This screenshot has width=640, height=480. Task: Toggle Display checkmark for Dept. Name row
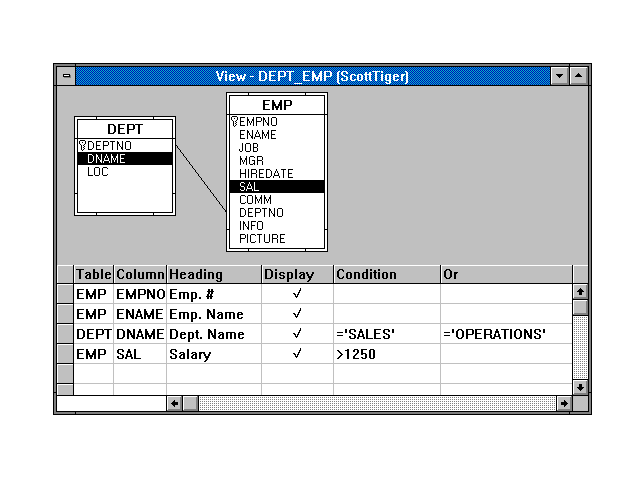coord(297,334)
